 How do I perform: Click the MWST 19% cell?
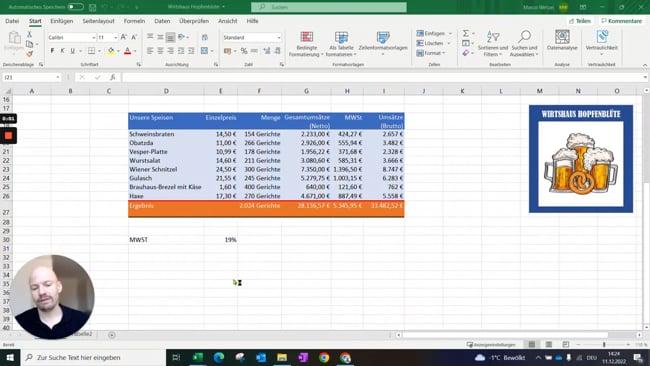pyautogui.click(x=221, y=240)
